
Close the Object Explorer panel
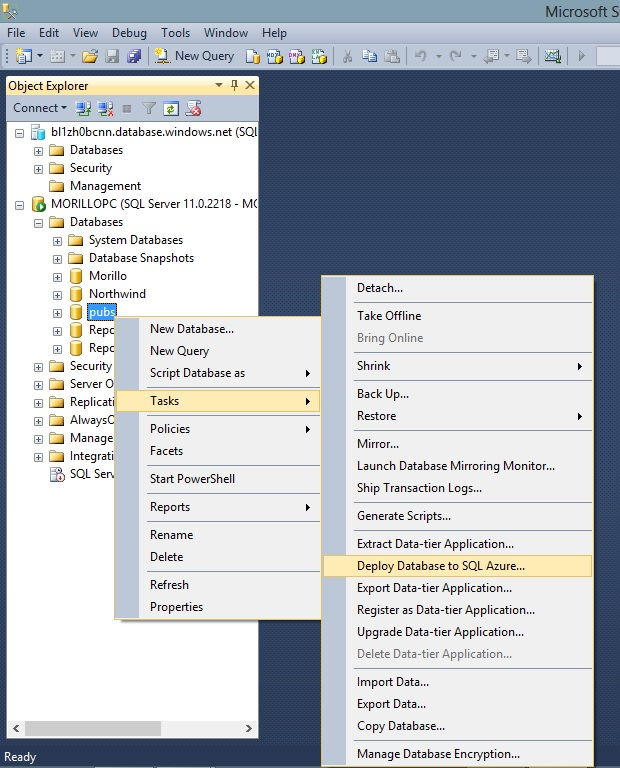pos(250,85)
